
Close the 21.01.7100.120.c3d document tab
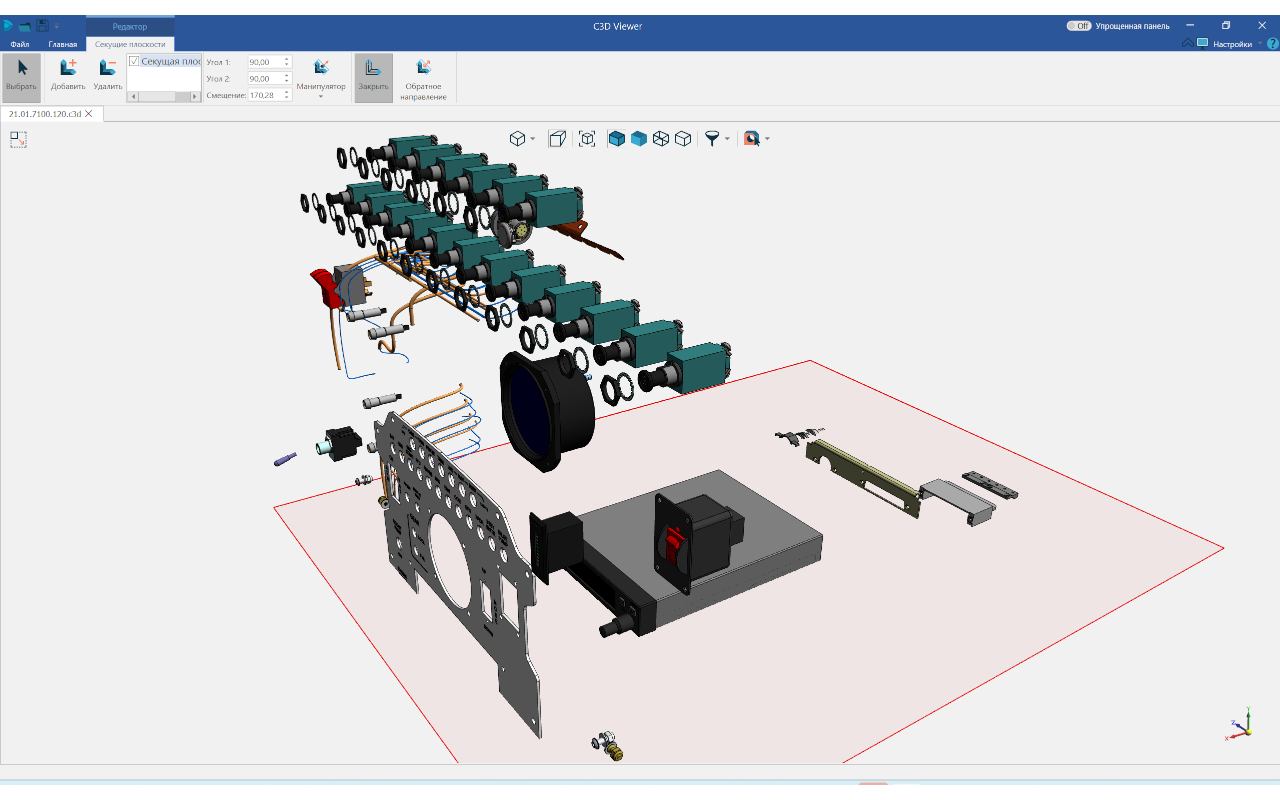click(x=89, y=114)
